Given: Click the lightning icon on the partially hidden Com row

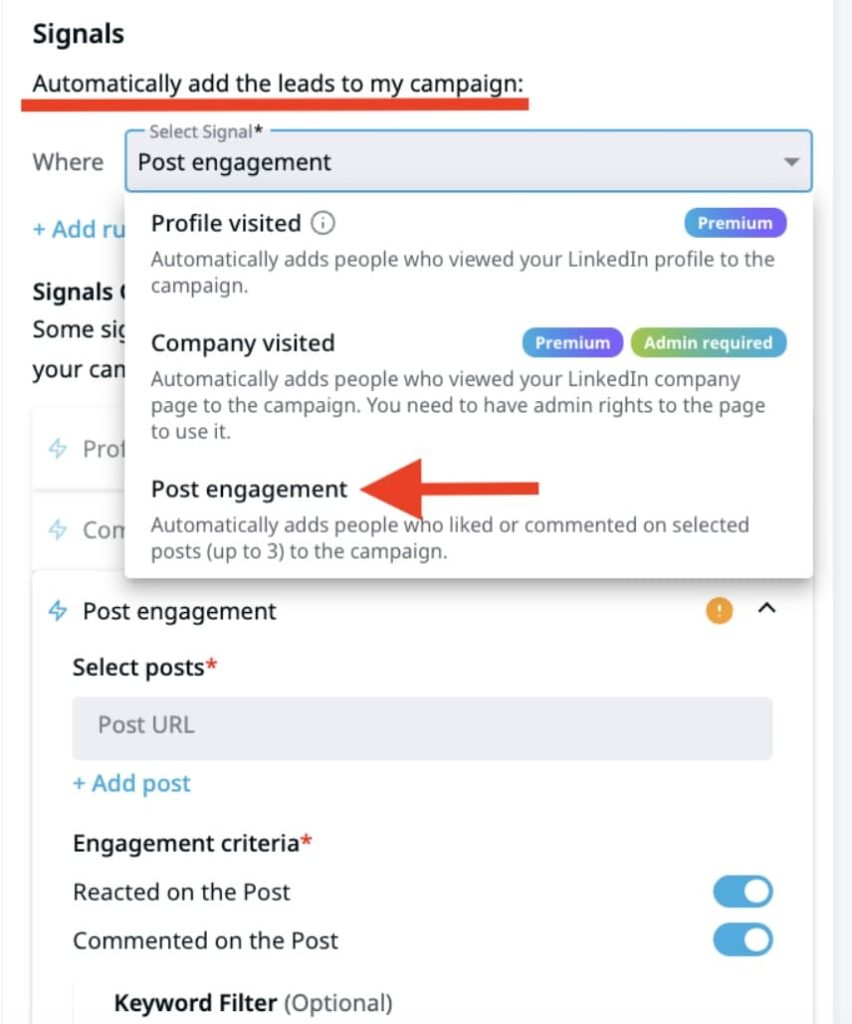Looking at the screenshot, I should [x=58, y=529].
